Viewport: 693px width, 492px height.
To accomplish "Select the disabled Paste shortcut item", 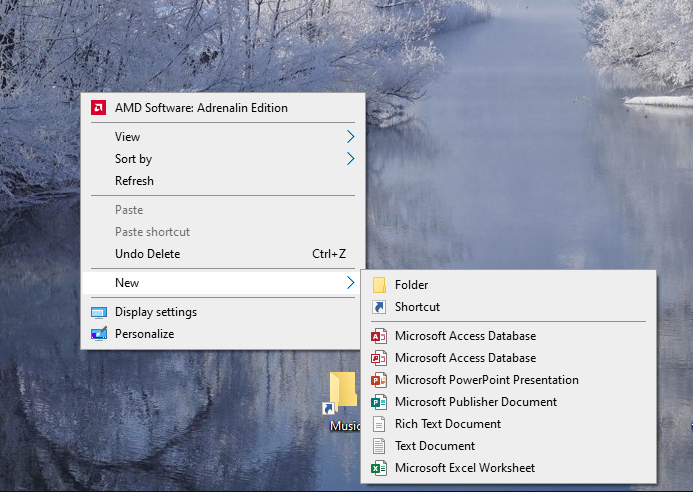I will [152, 232].
